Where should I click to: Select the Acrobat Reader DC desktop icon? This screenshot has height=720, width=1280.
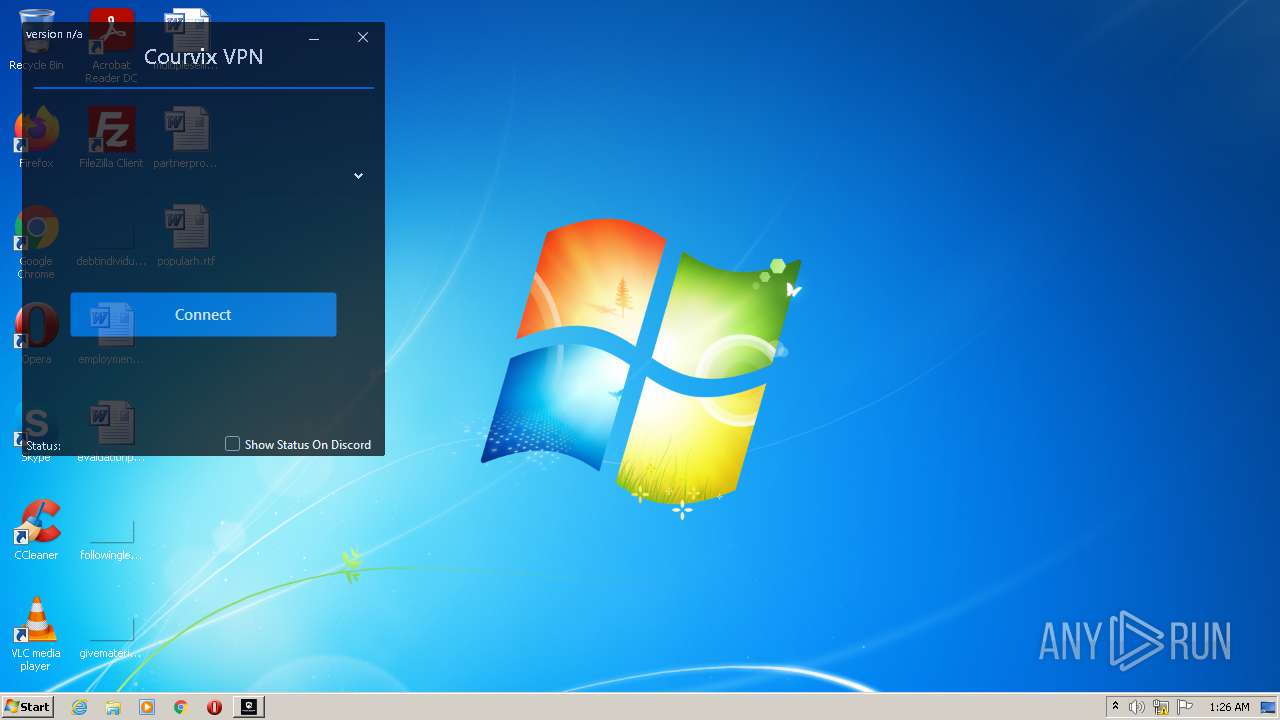111,47
